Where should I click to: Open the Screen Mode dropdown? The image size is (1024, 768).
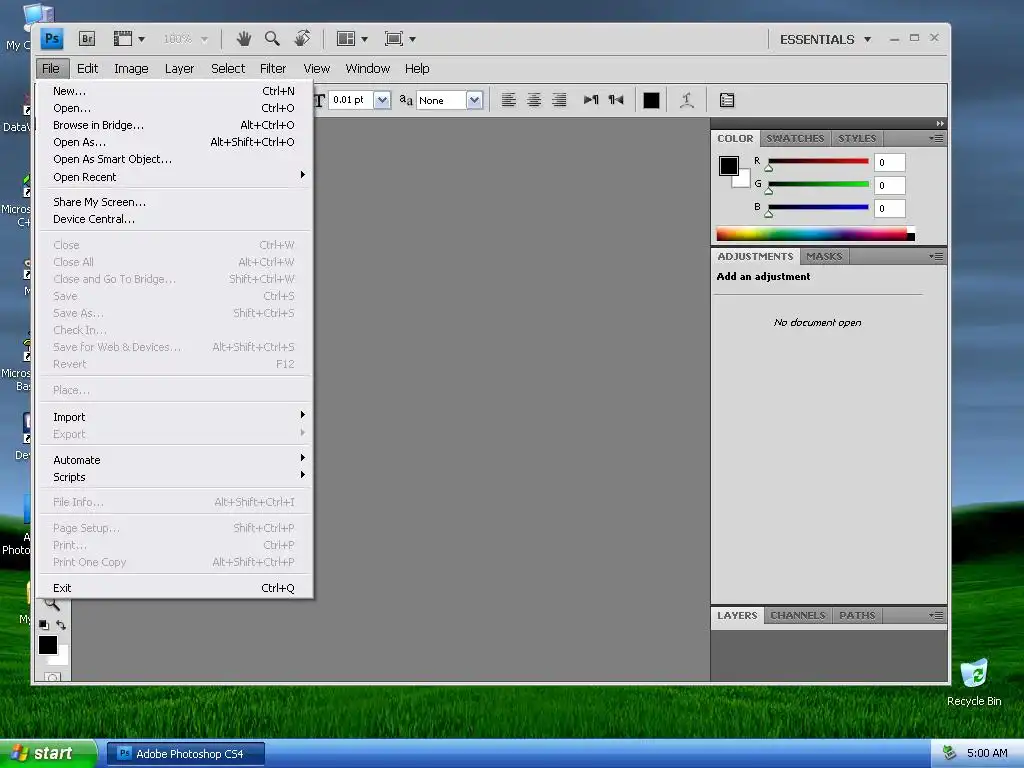[400, 39]
